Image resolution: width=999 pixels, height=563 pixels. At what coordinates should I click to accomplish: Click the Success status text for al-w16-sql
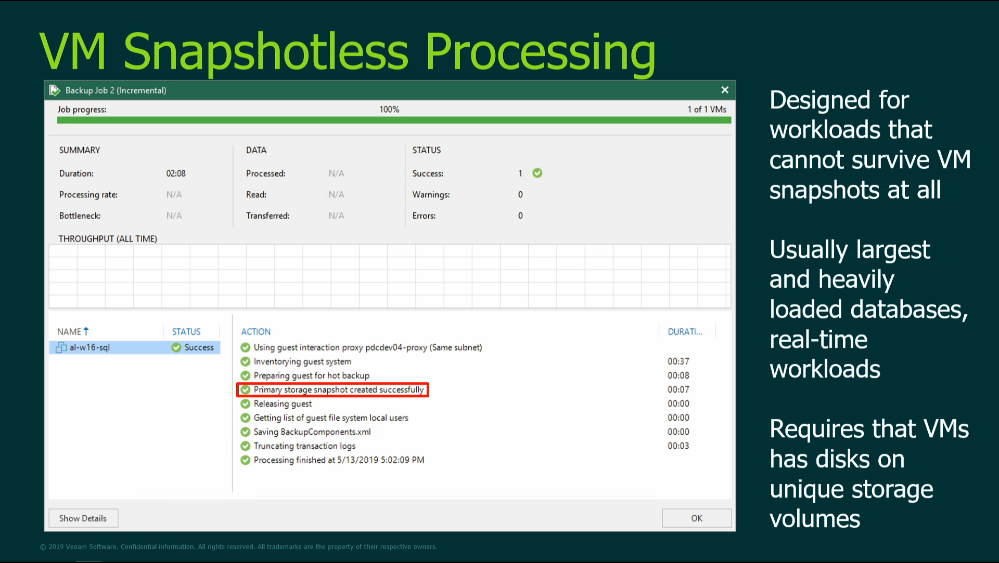[199, 347]
